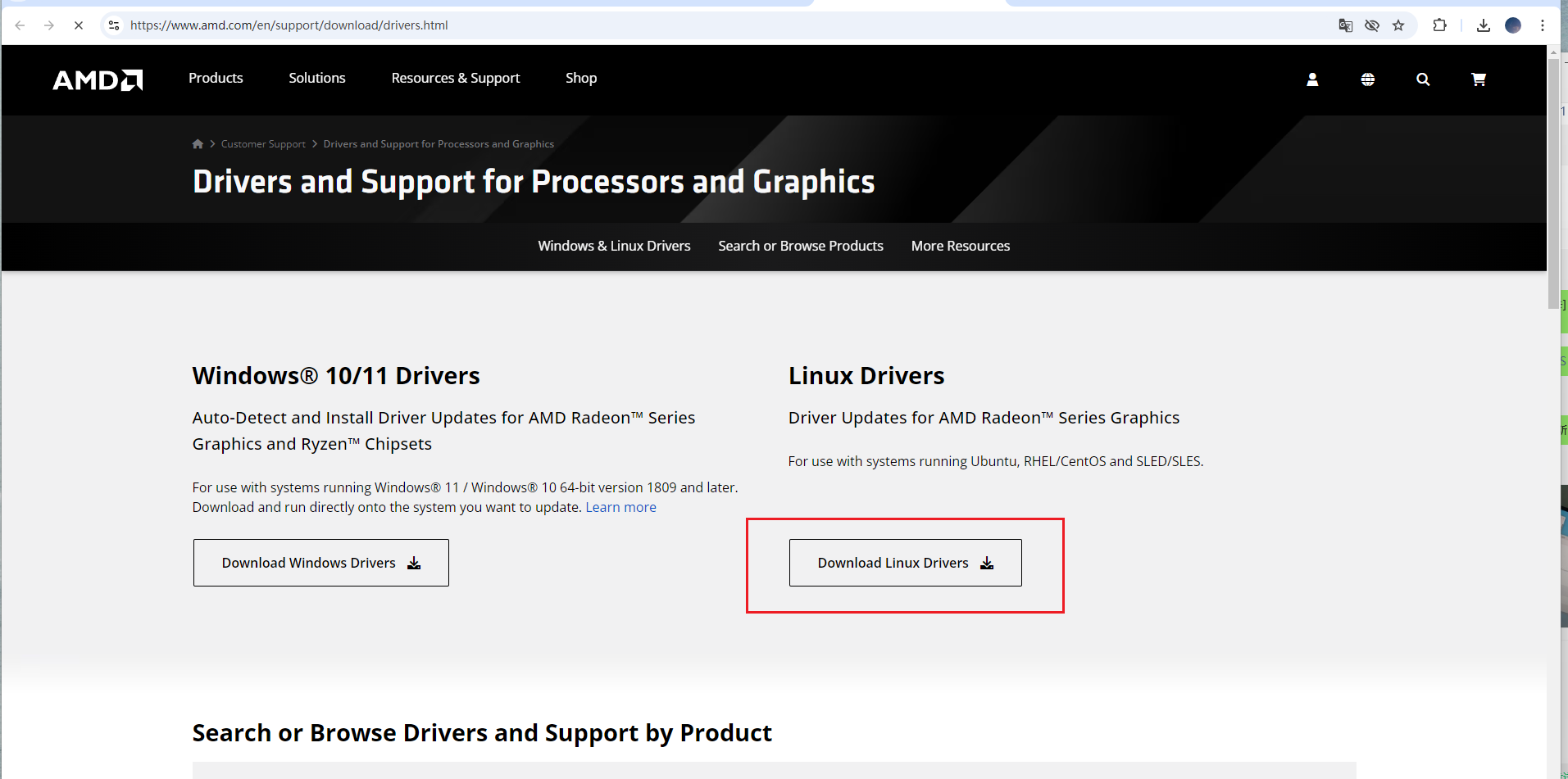Jump to Search or Browse Products section

coord(801,246)
